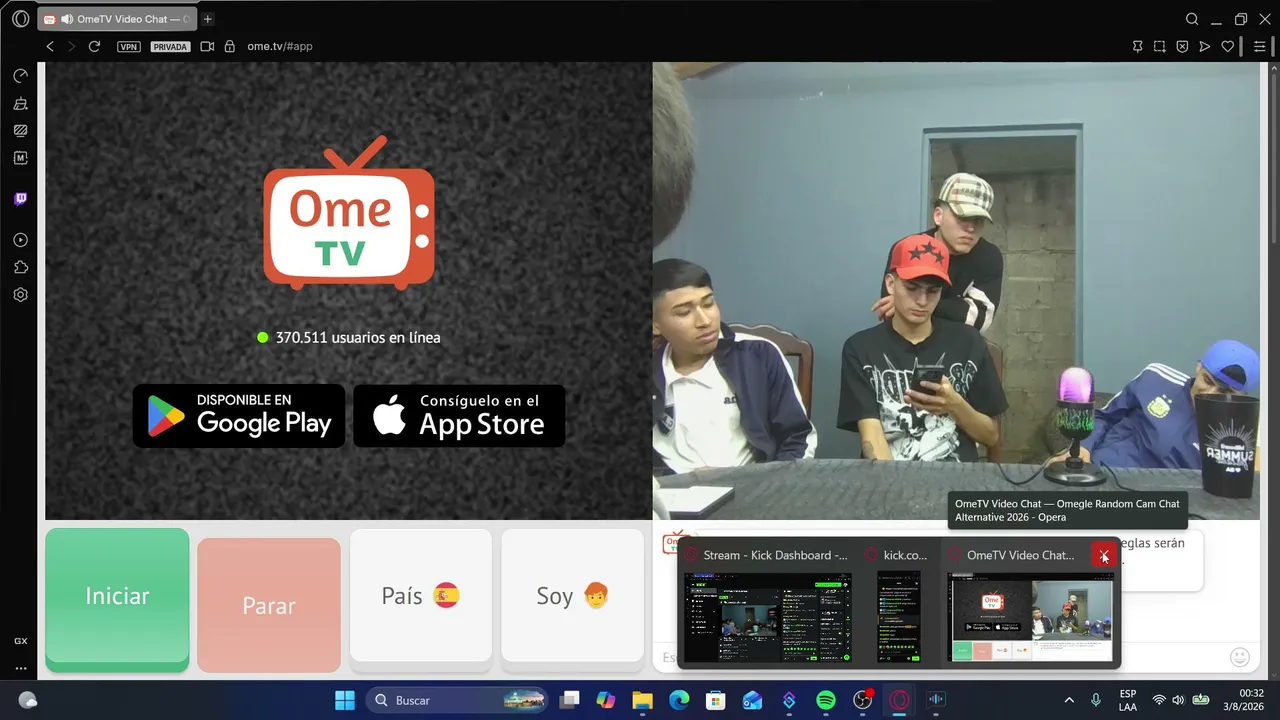
Task: Open Outlook from the taskbar
Action: [752, 700]
